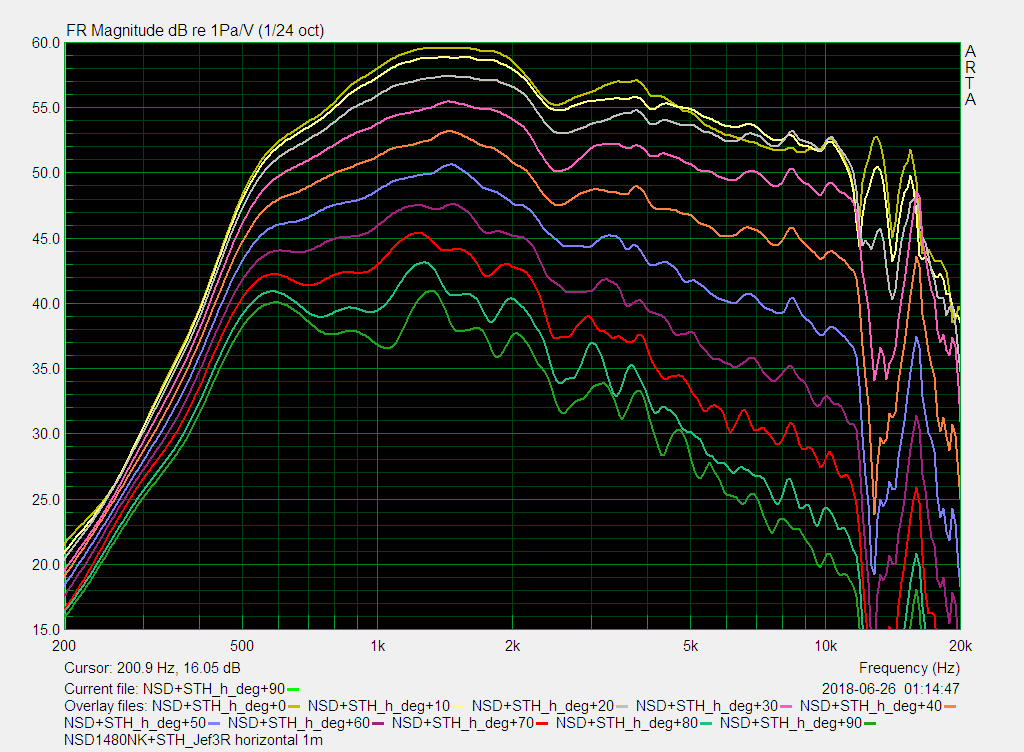1024x752 pixels.
Task: Click the Cursor readout '200.9 Hz, 16.05 dB'
Action: [x=178, y=668]
